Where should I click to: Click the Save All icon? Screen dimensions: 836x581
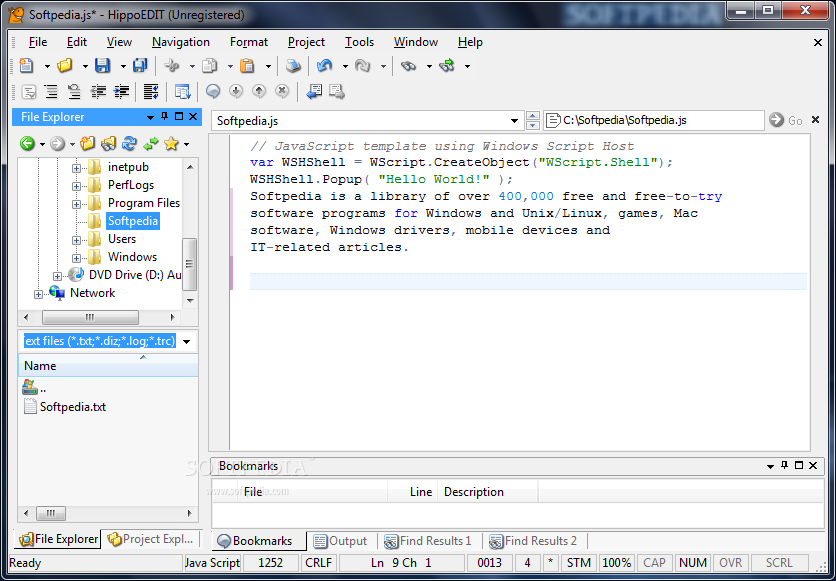tap(140, 66)
